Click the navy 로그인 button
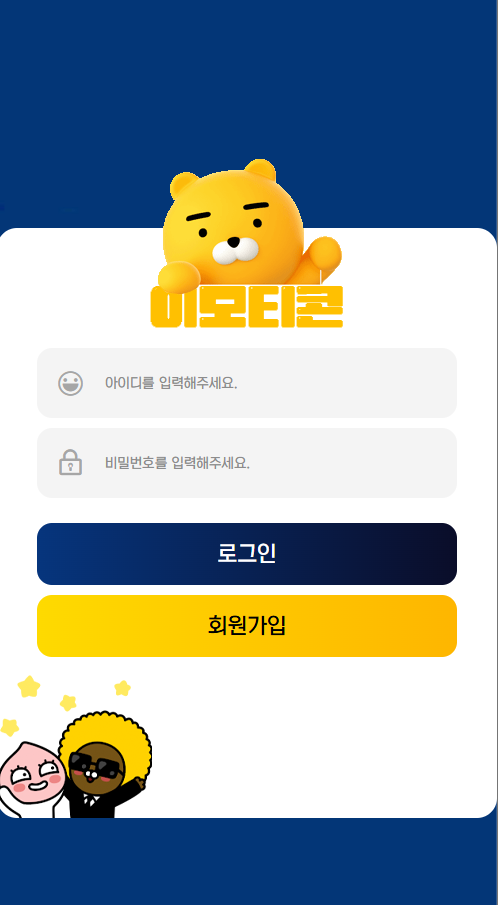This screenshot has width=498, height=905. coord(247,554)
